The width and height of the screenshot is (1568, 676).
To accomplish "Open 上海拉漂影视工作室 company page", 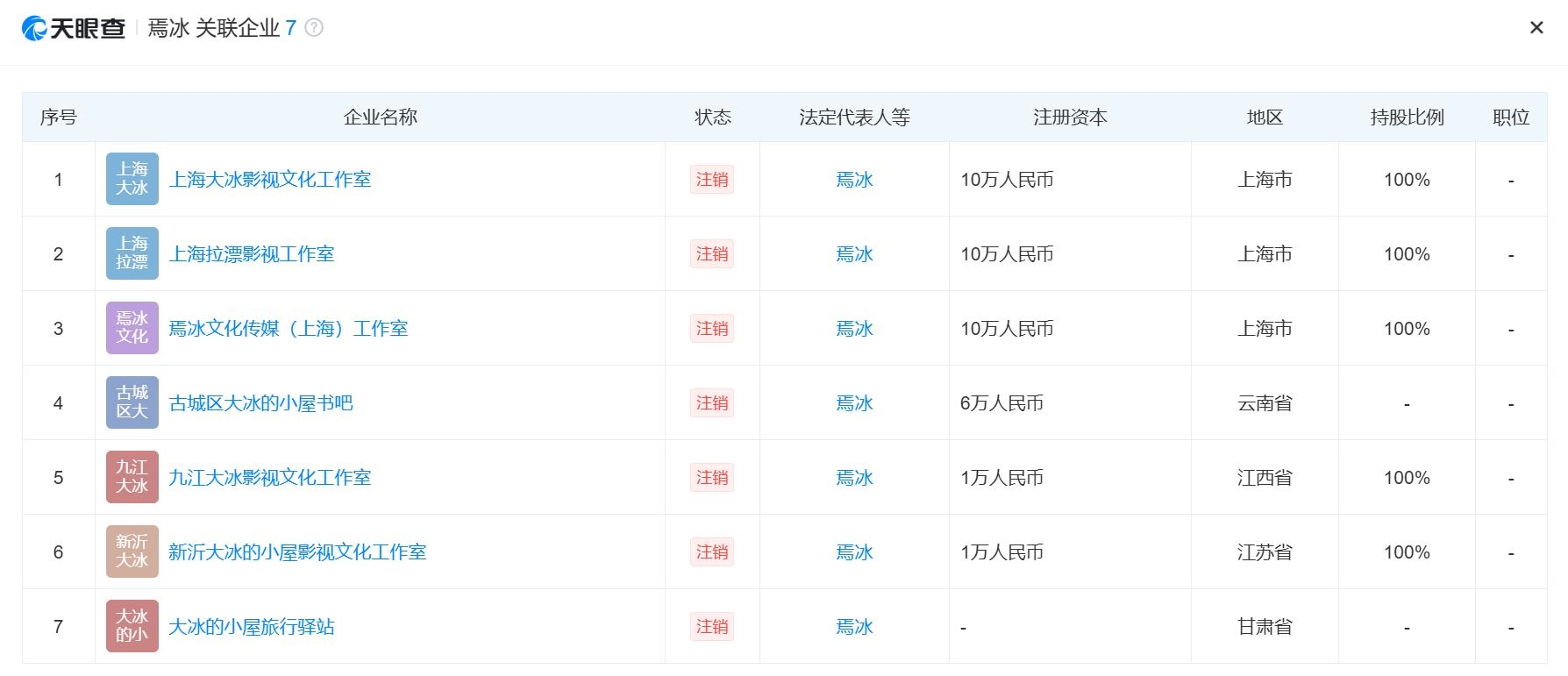I will [x=252, y=254].
